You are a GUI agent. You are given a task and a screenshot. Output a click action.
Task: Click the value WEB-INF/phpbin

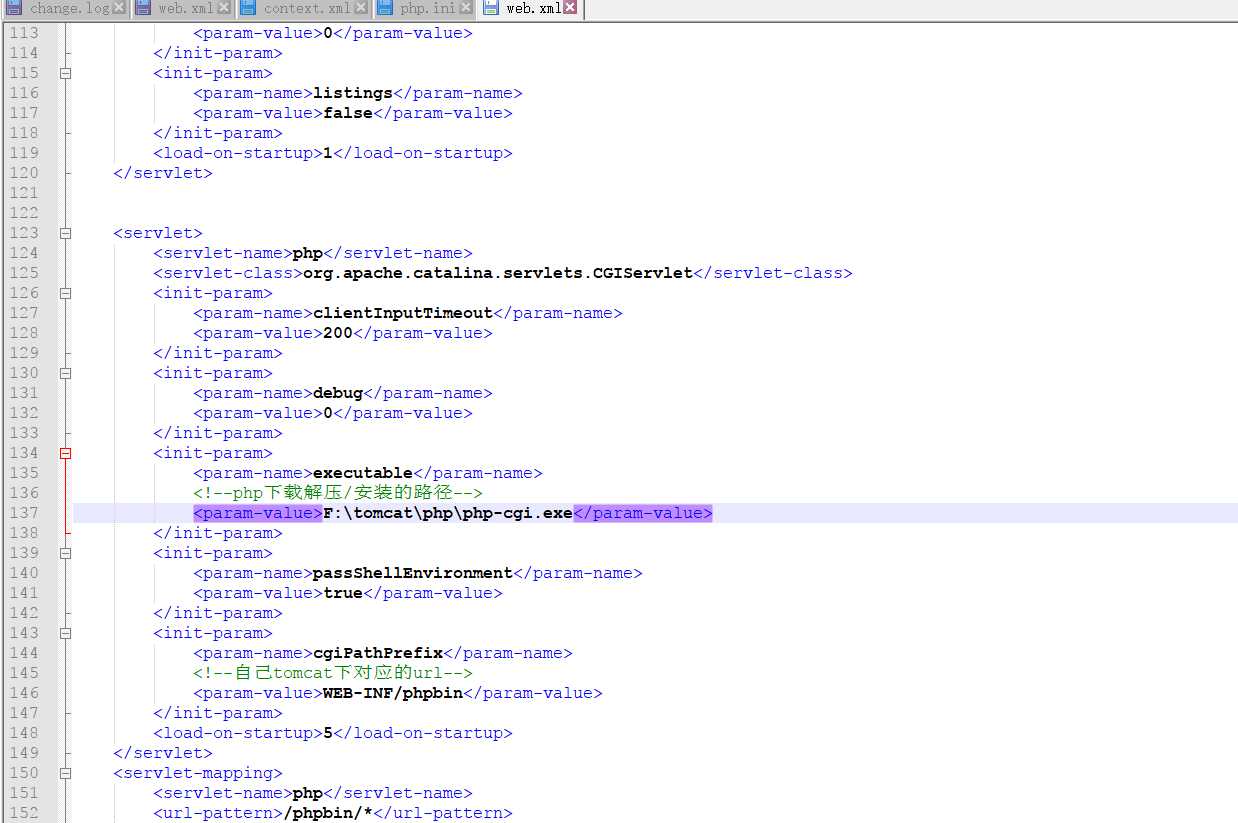[x=393, y=693]
